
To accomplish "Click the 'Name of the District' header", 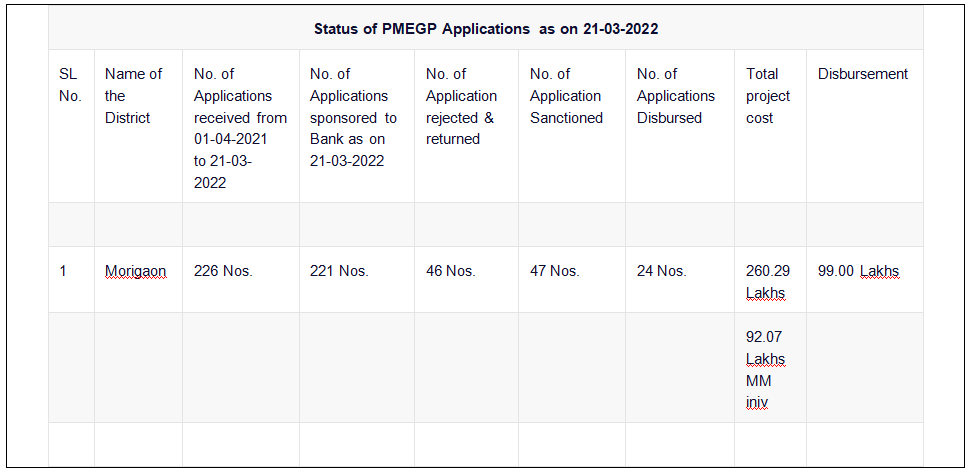I will tap(139, 126).
